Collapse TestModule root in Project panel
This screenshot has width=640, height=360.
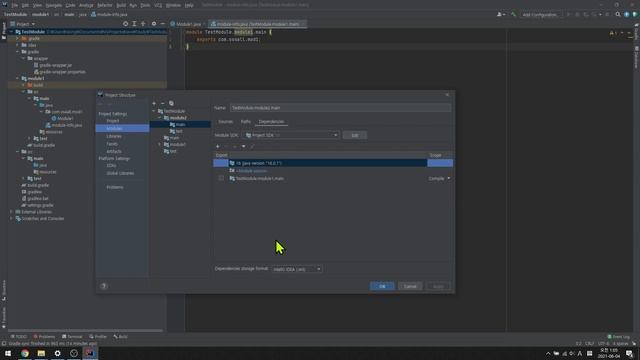(11, 32)
